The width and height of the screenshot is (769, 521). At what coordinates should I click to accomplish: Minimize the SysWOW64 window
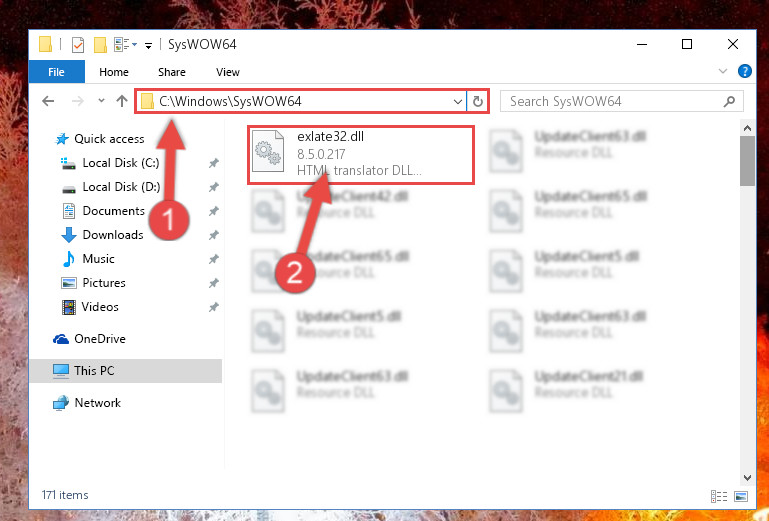[642, 44]
